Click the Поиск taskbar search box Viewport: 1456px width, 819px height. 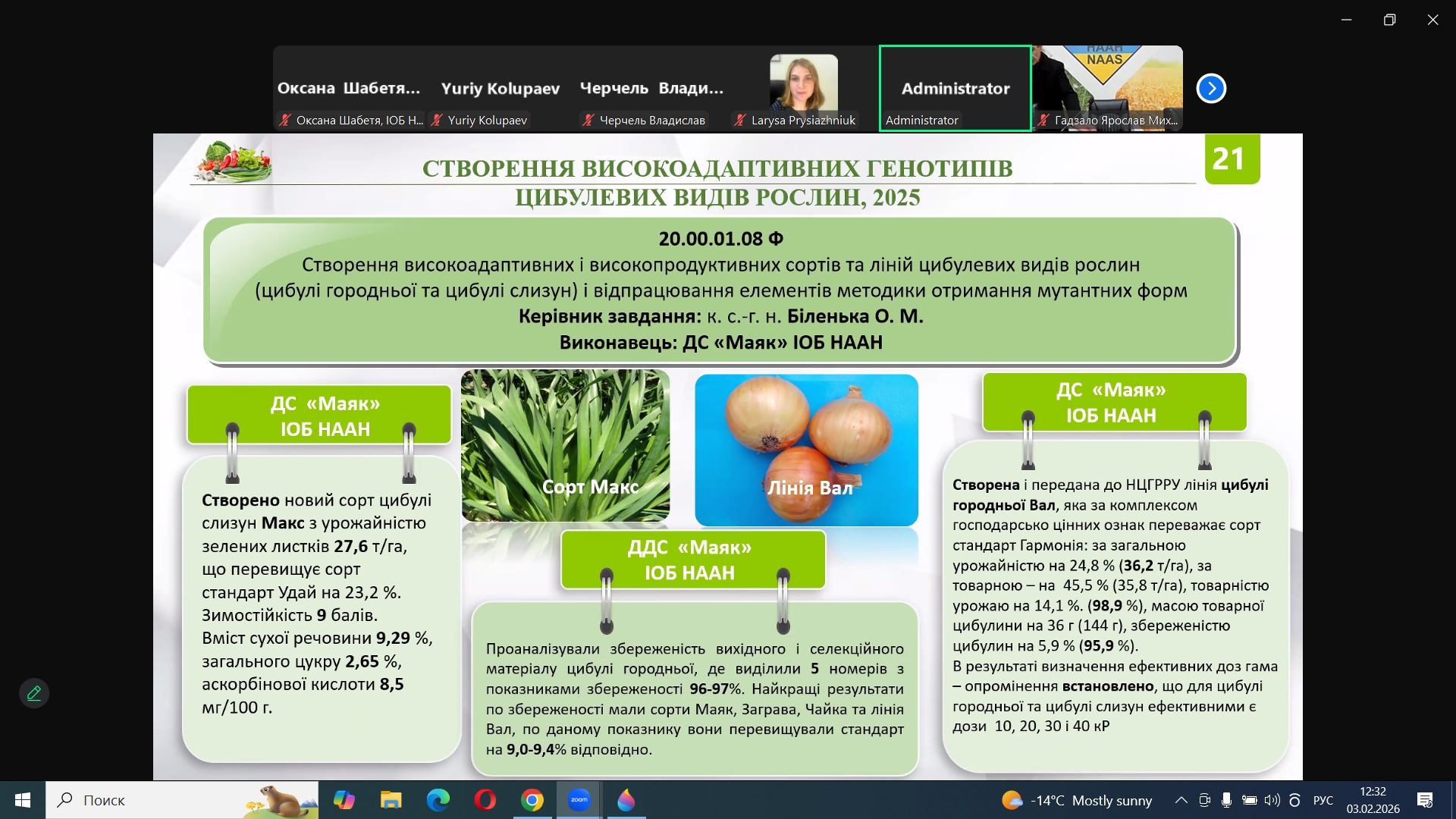[152, 800]
